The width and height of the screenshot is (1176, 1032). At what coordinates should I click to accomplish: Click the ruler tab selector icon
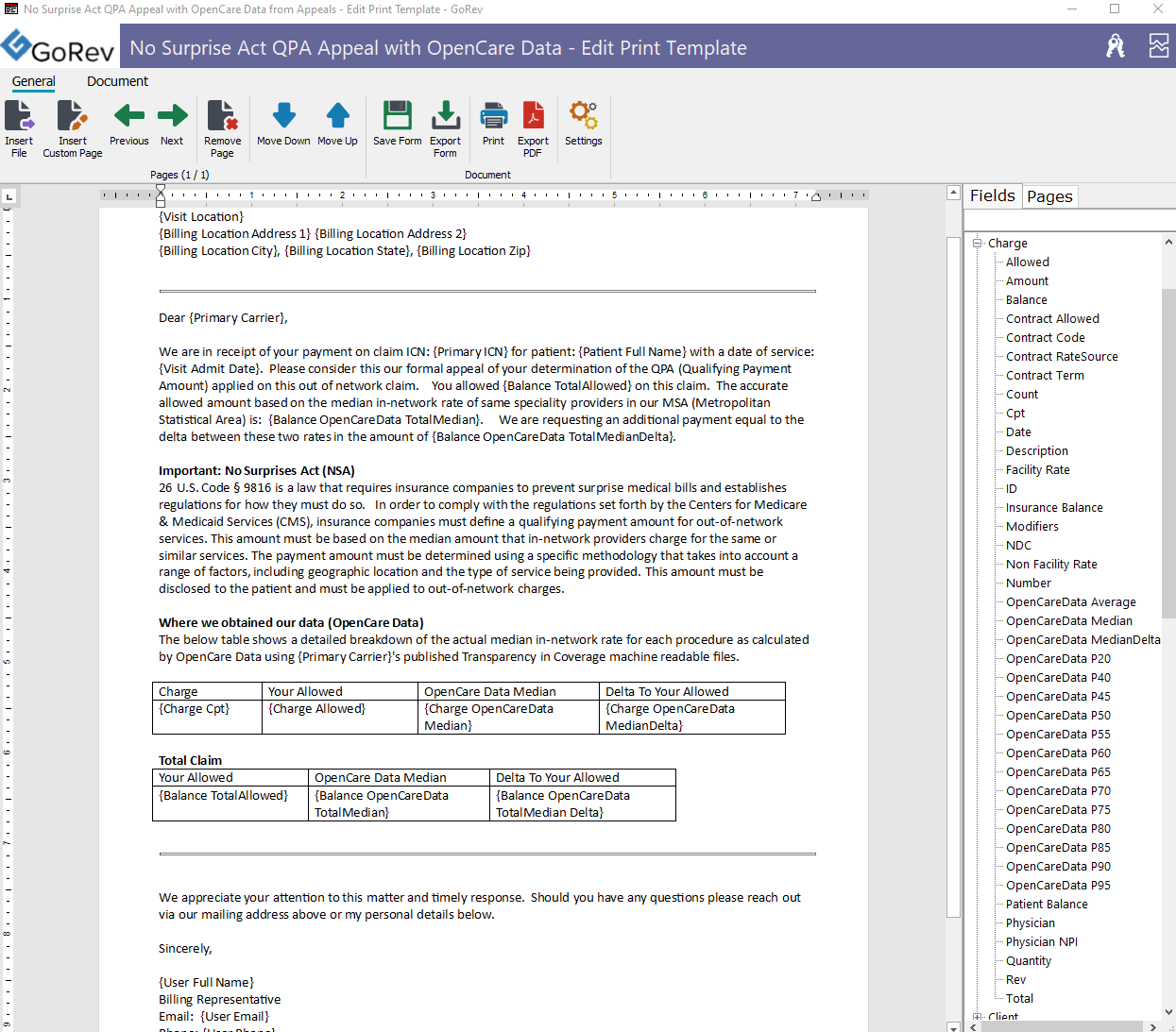9,196
